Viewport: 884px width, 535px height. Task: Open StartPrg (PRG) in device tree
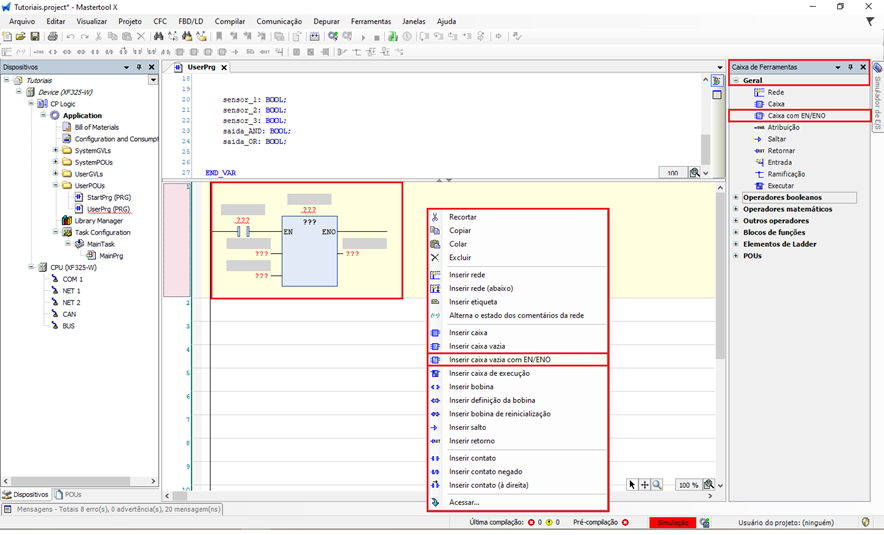[x=106, y=197]
